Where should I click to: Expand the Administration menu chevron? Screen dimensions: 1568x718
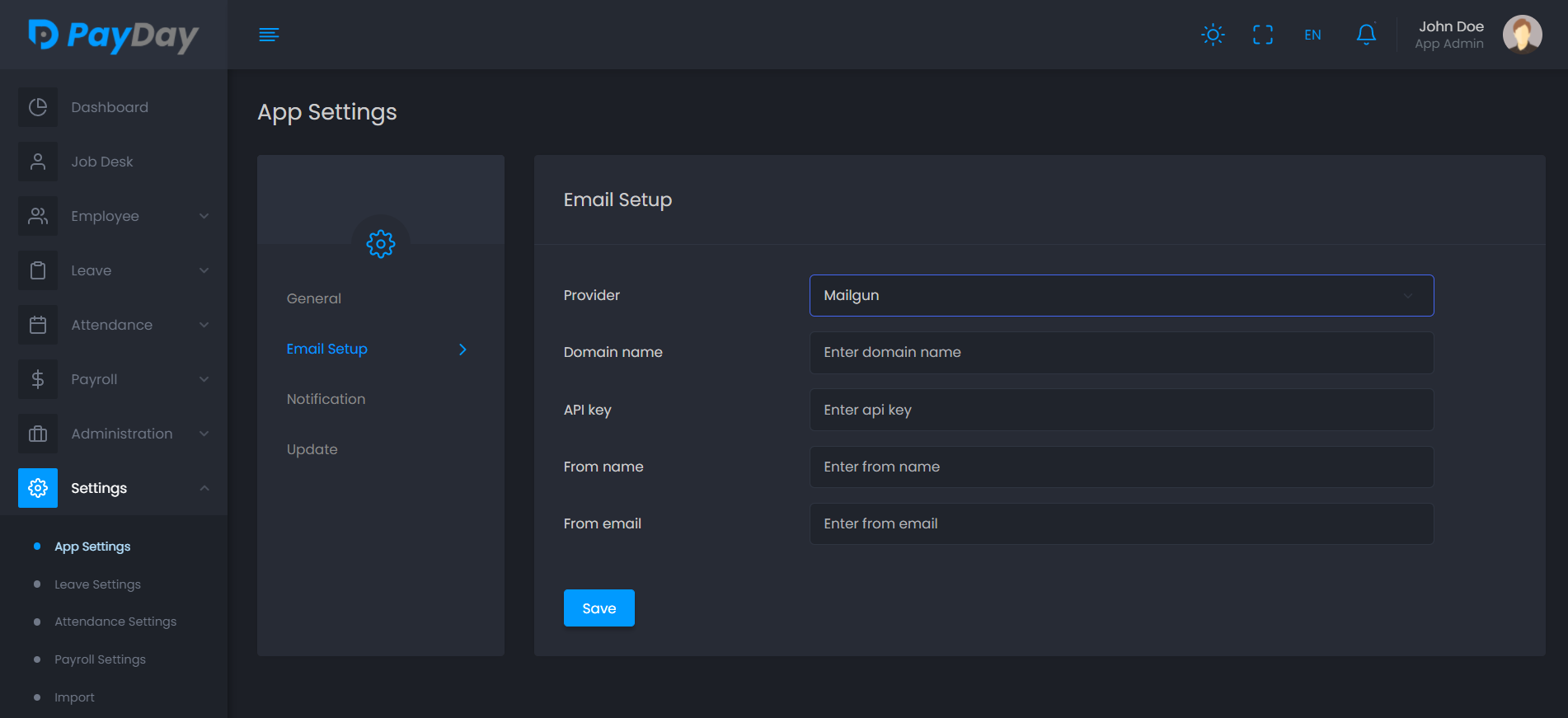(204, 434)
